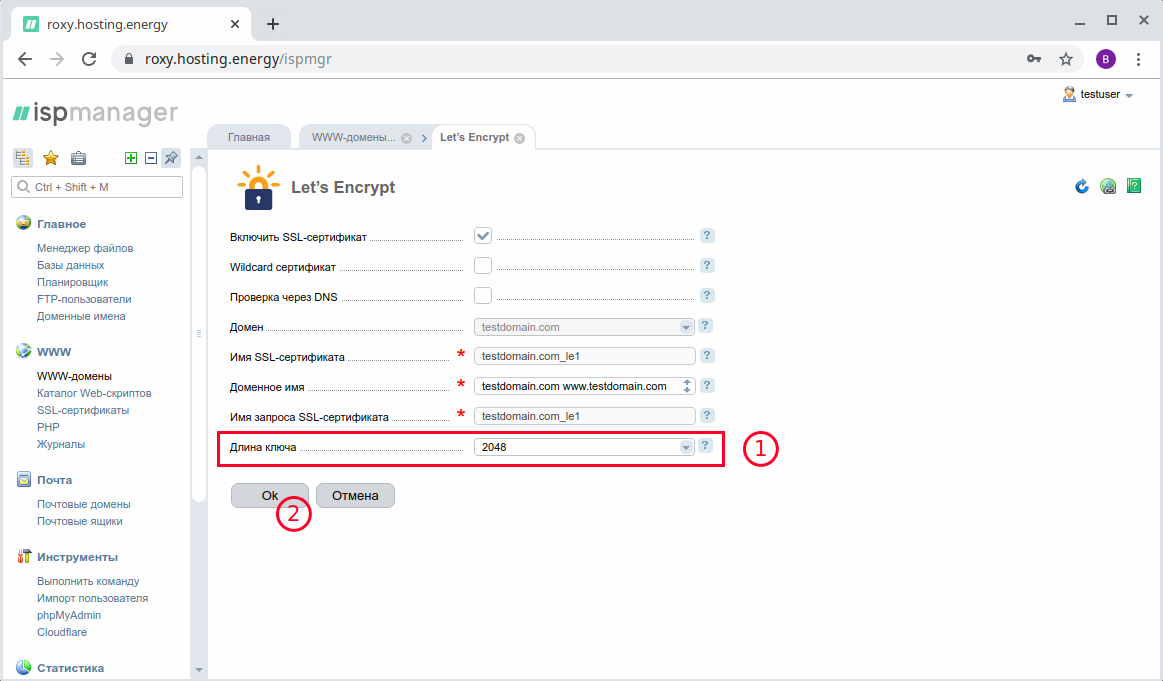Bookmark this page with the star icon
This screenshot has width=1163, height=681.
point(1066,59)
